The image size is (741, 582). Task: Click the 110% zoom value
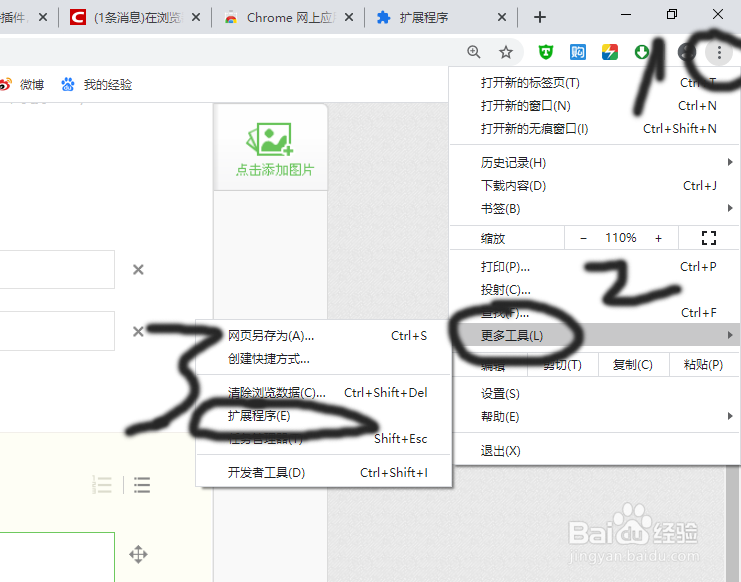click(x=621, y=238)
